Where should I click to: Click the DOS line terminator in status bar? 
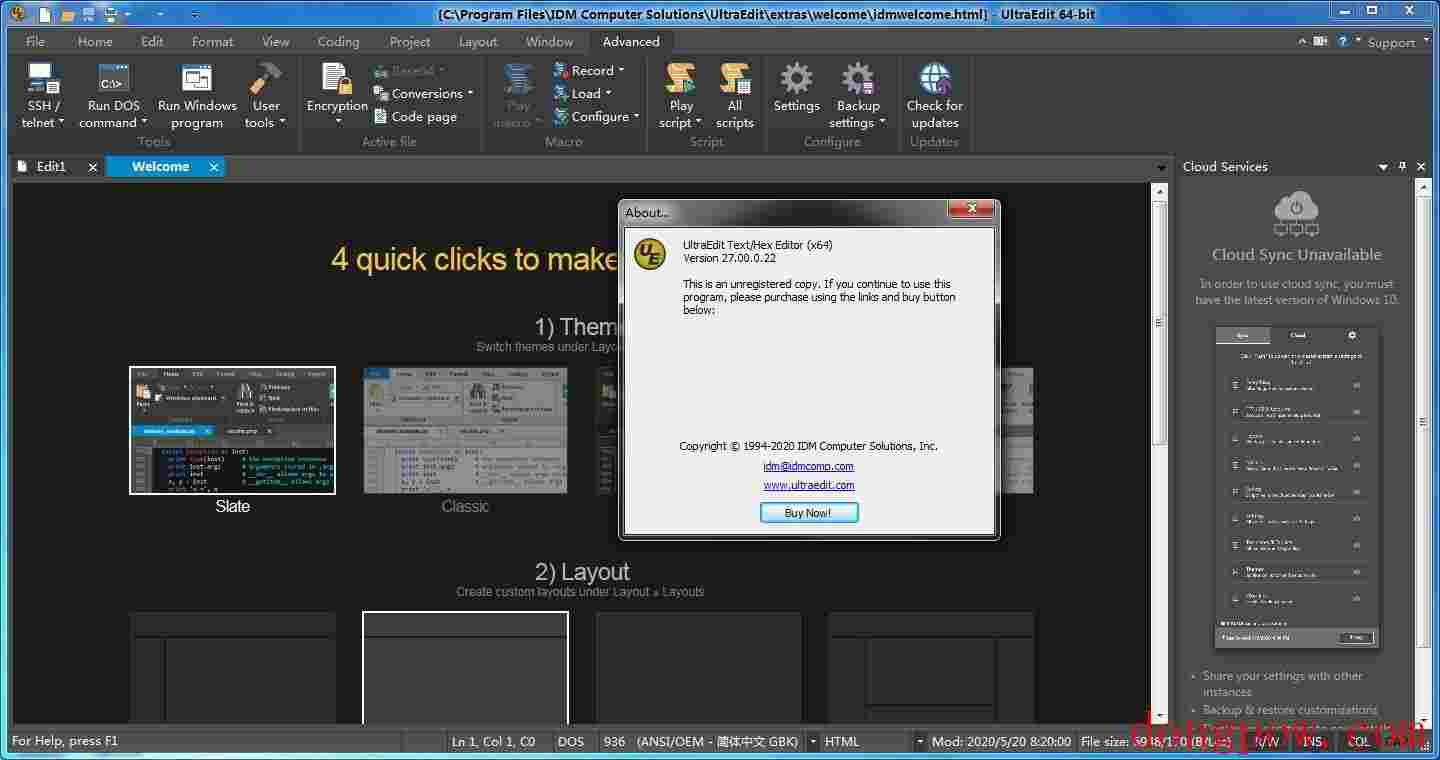pos(571,742)
